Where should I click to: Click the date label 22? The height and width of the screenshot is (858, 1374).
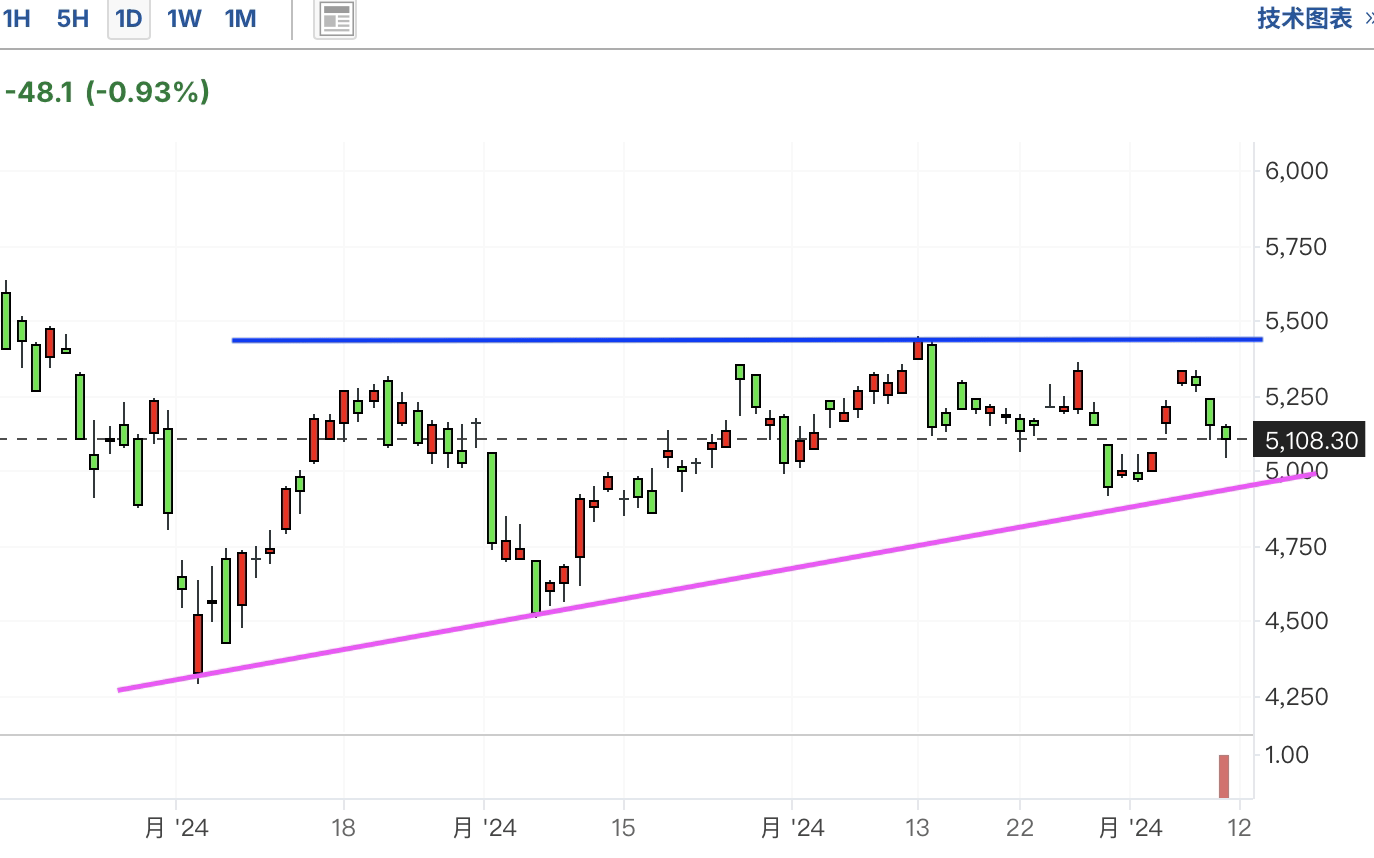(x=1019, y=828)
